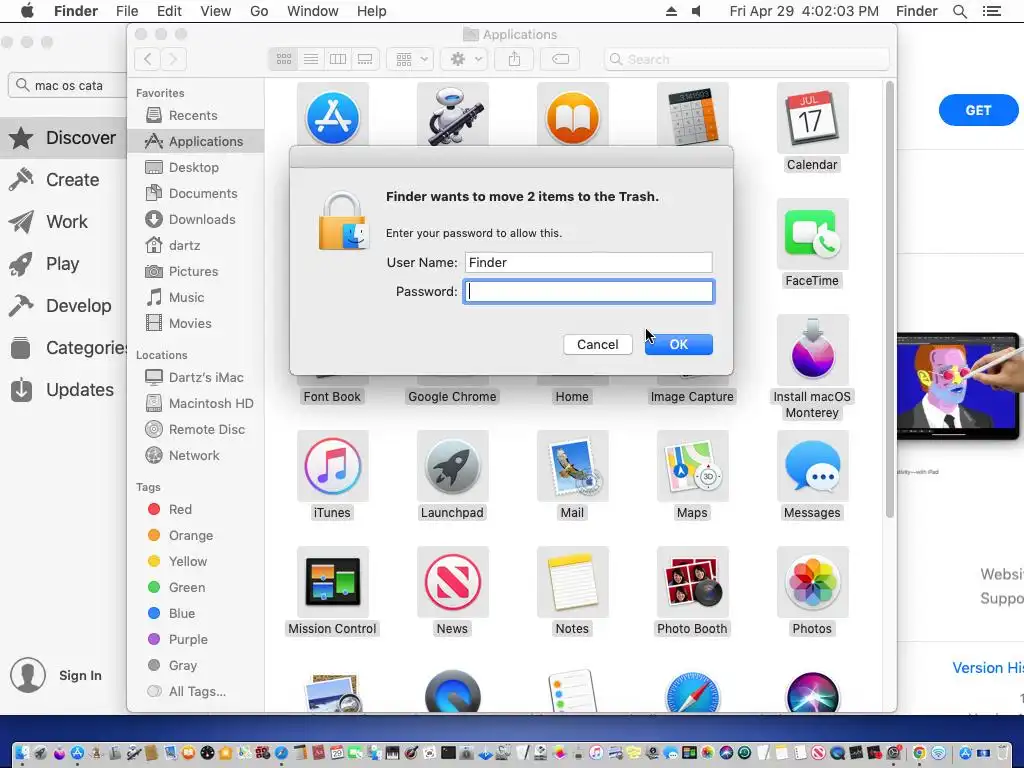Open the Window menu in menu bar
Image resolution: width=1024 pixels, height=768 pixels.
(313, 11)
